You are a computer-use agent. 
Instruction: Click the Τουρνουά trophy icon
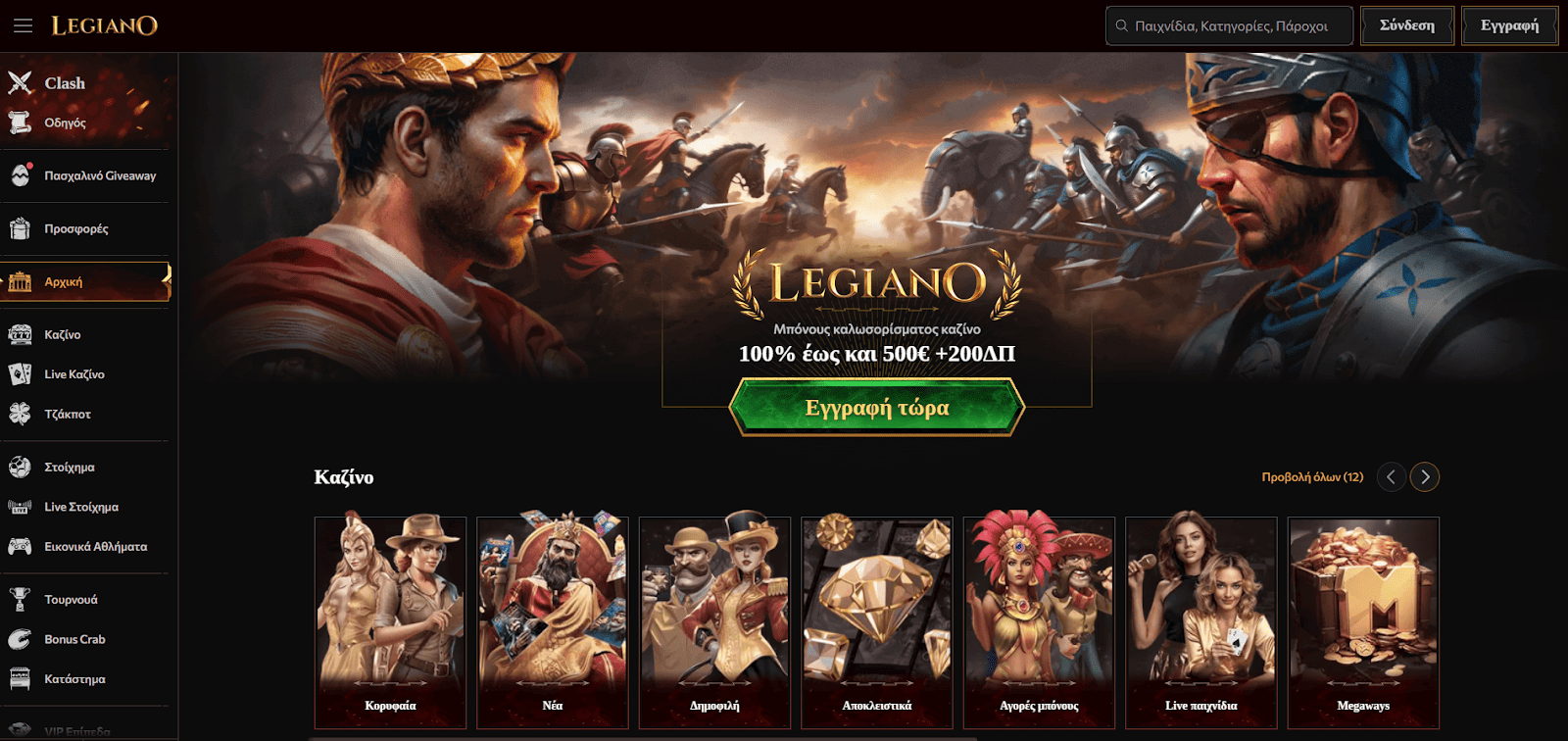coord(20,599)
